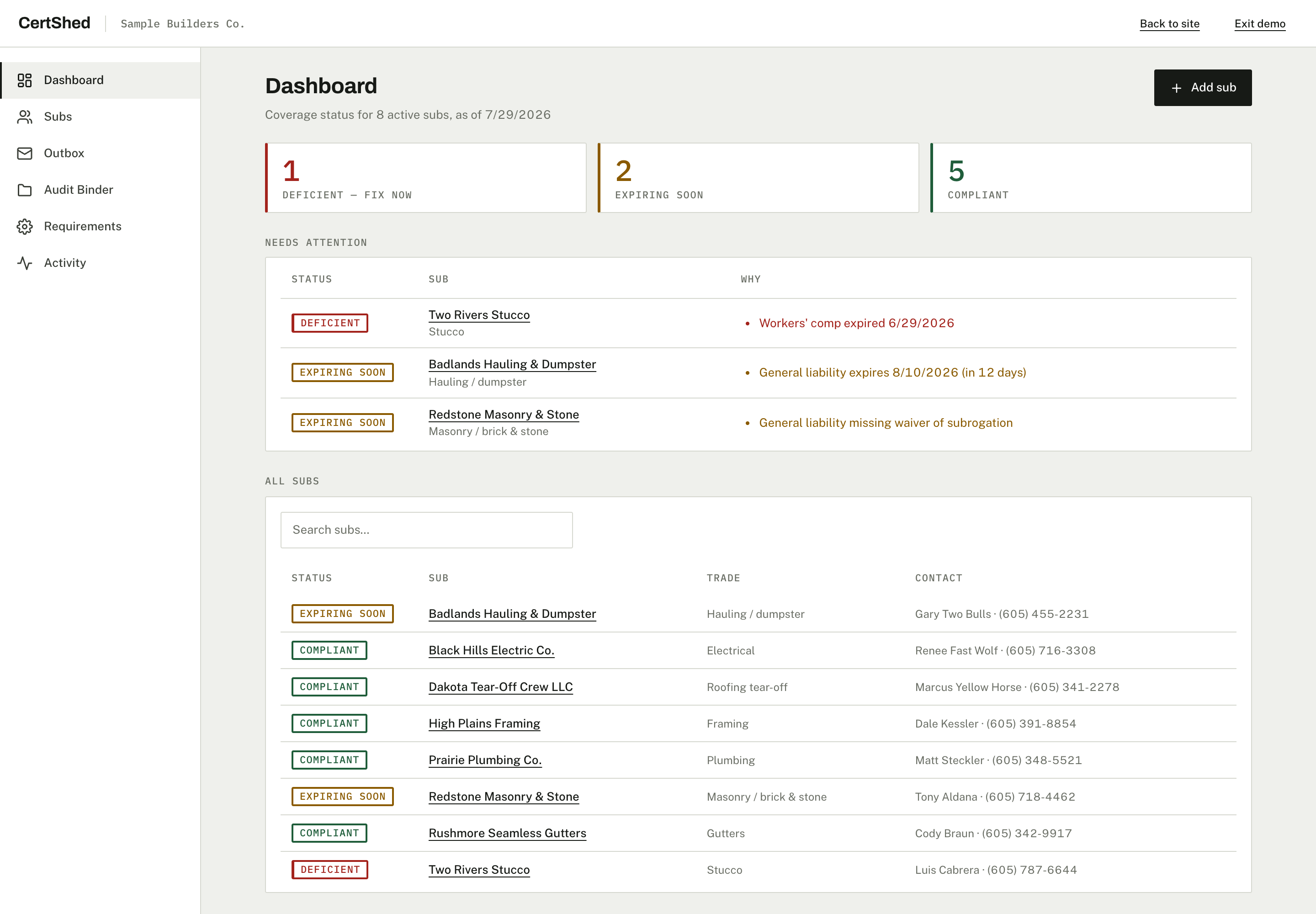Click the 'Framing' trade cell
Viewport: 1316px width, 914px height.
point(727,724)
